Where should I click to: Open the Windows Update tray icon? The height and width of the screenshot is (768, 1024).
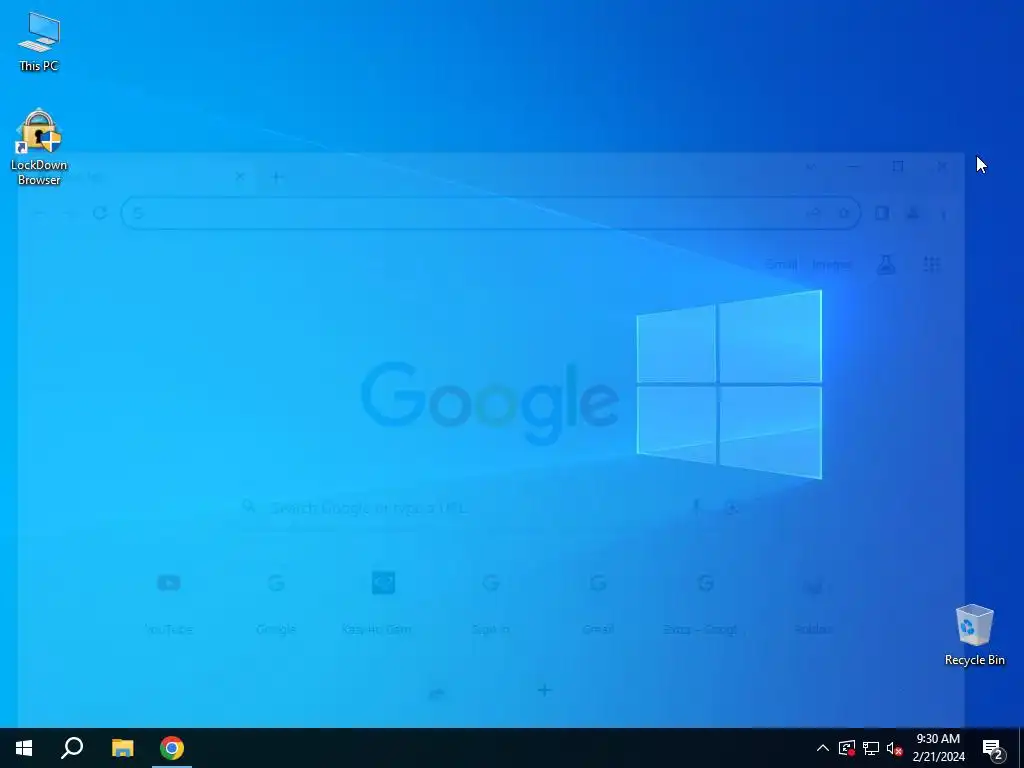pyautogui.click(x=847, y=748)
